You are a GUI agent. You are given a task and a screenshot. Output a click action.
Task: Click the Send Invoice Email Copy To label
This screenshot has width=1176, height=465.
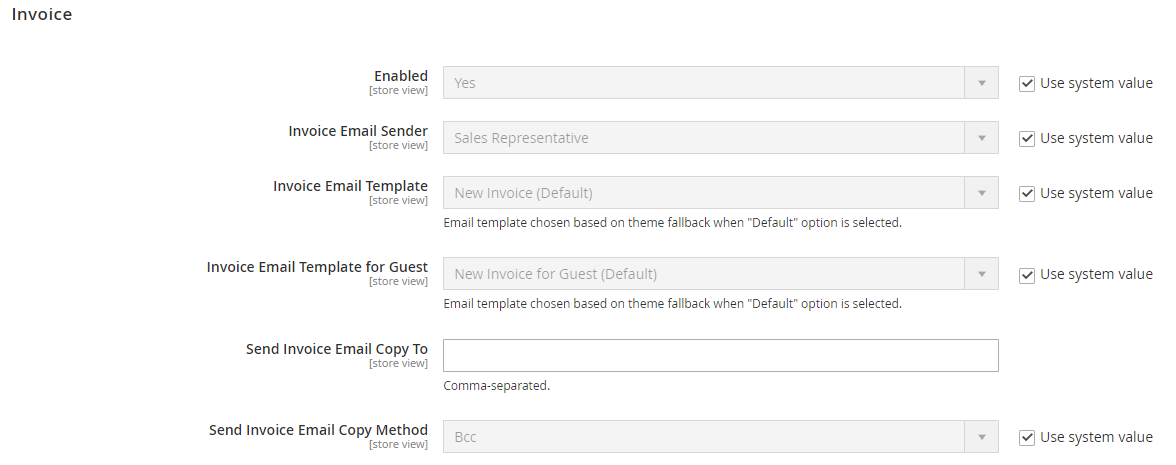[337, 349]
